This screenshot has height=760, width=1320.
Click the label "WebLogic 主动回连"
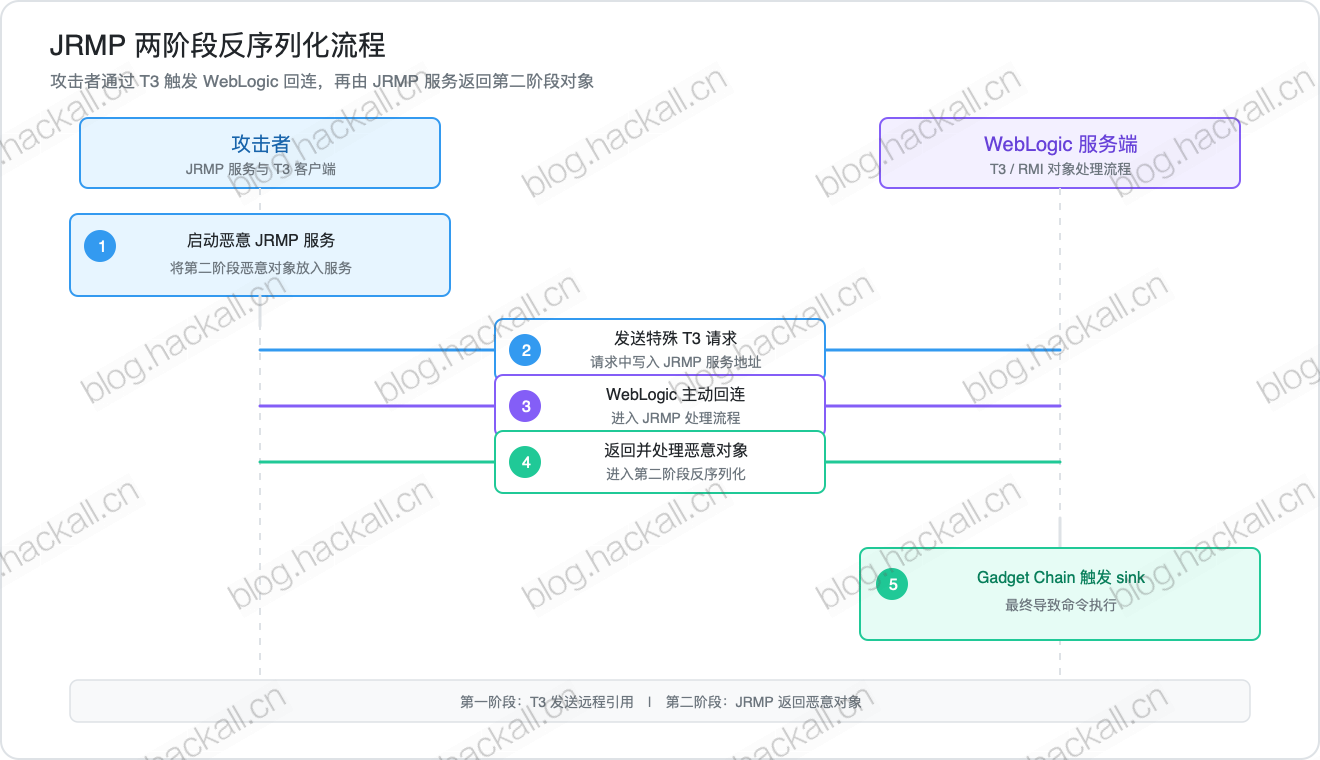(x=675, y=394)
